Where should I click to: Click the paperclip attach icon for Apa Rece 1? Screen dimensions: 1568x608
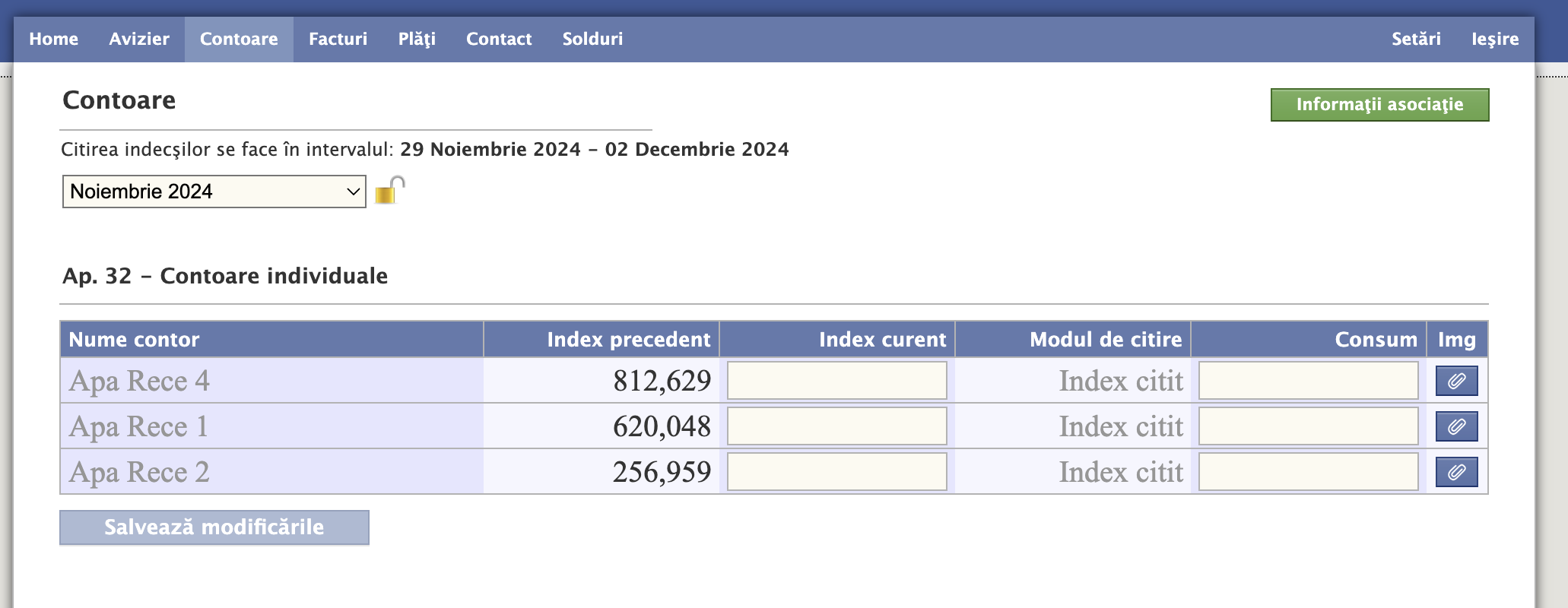[x=1456, y=426]
